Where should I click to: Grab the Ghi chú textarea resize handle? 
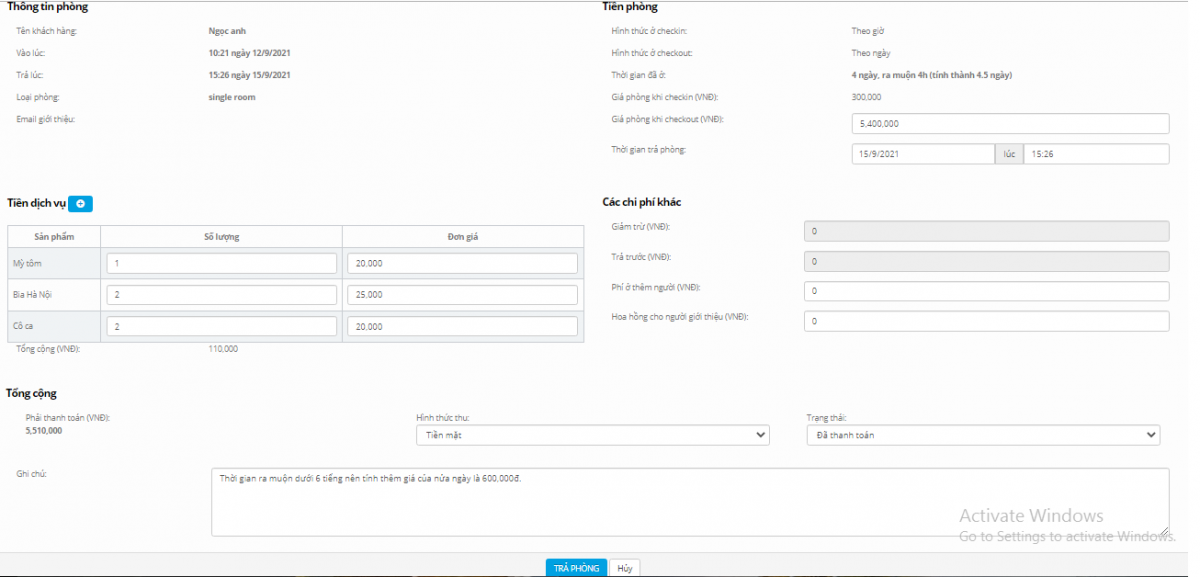tap(1164, 531)
